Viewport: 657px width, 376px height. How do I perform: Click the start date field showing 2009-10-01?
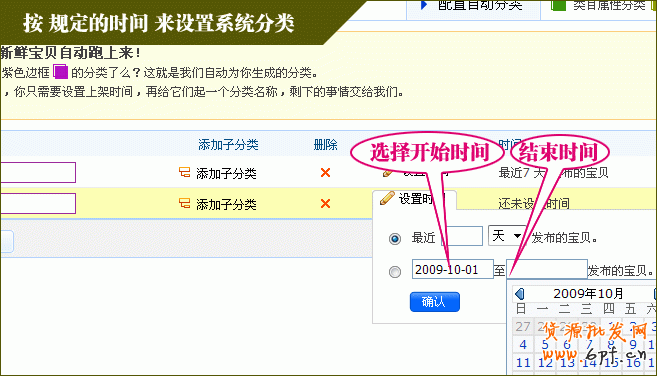tap(453, 269)
